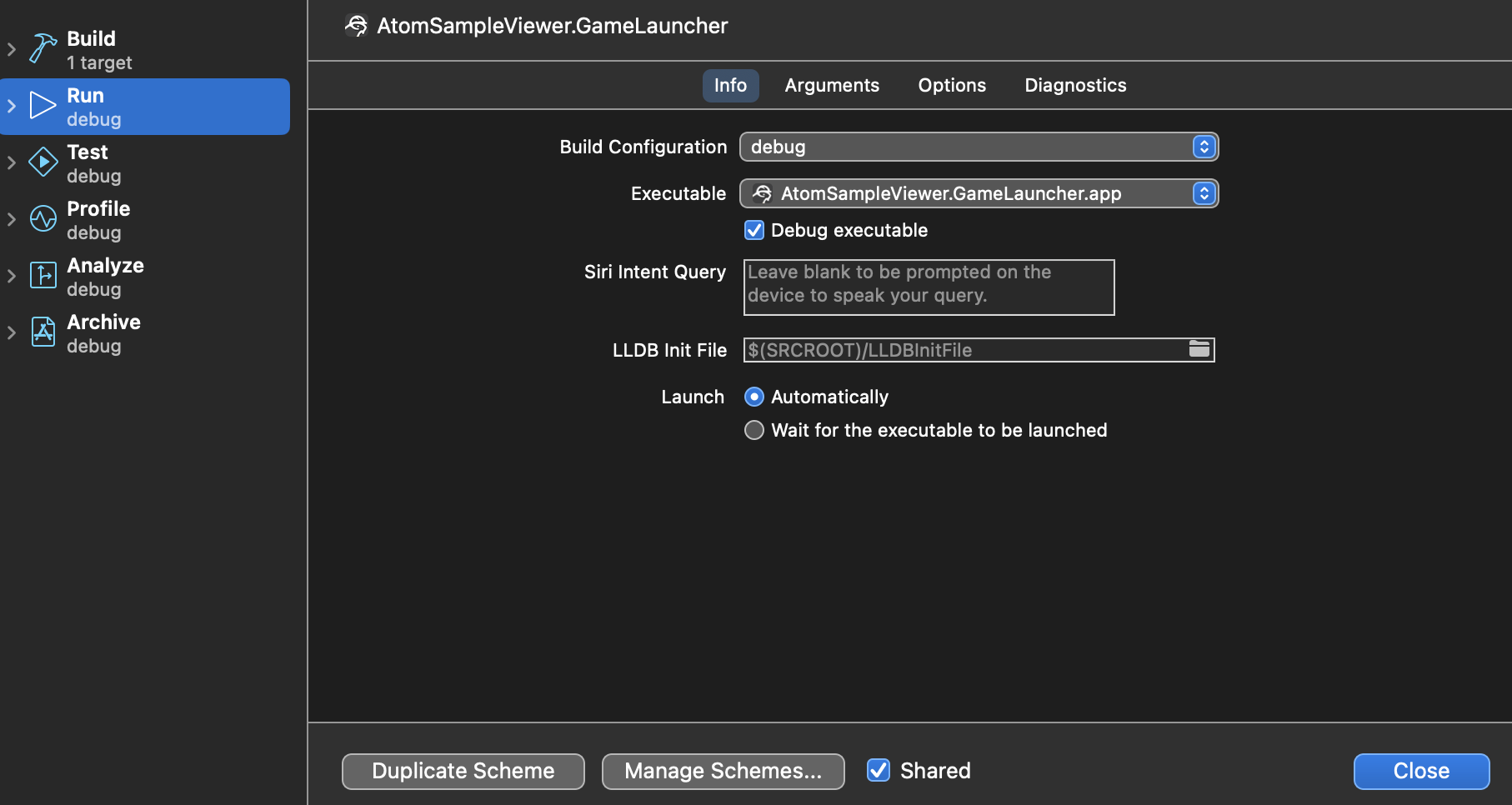Image resolution: width=1512 pixels, height=805 pixels.
Task: Click folder icon in LLDB Init File field
Action: 1199,349
